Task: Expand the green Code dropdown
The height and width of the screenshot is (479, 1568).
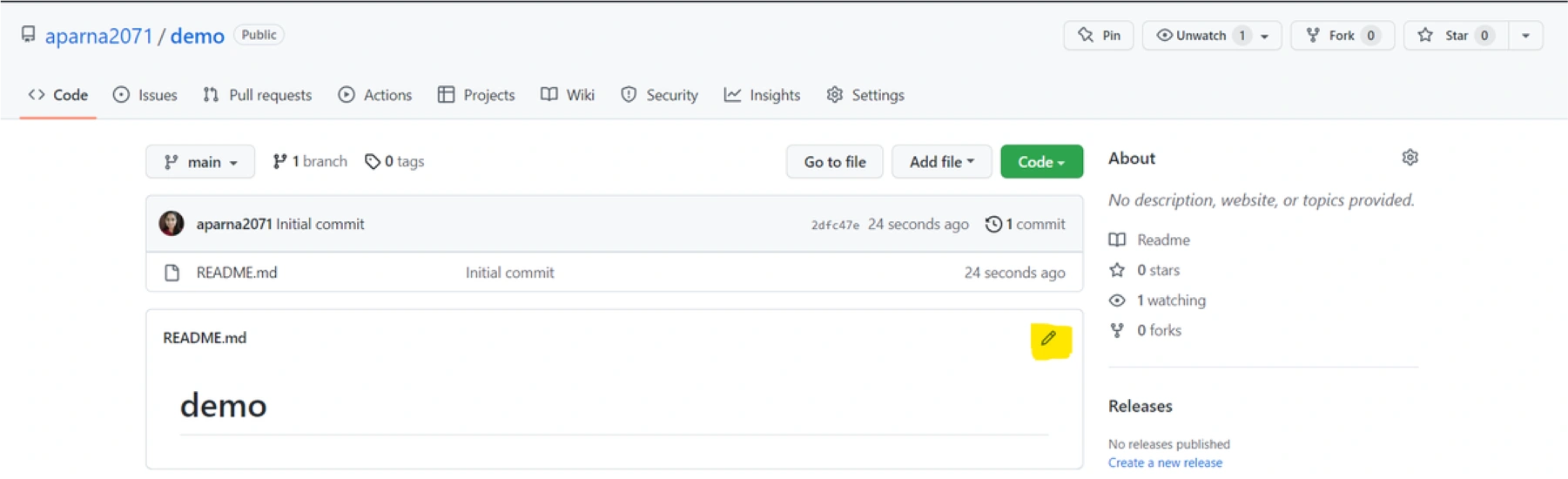Action: (1041, 162)
